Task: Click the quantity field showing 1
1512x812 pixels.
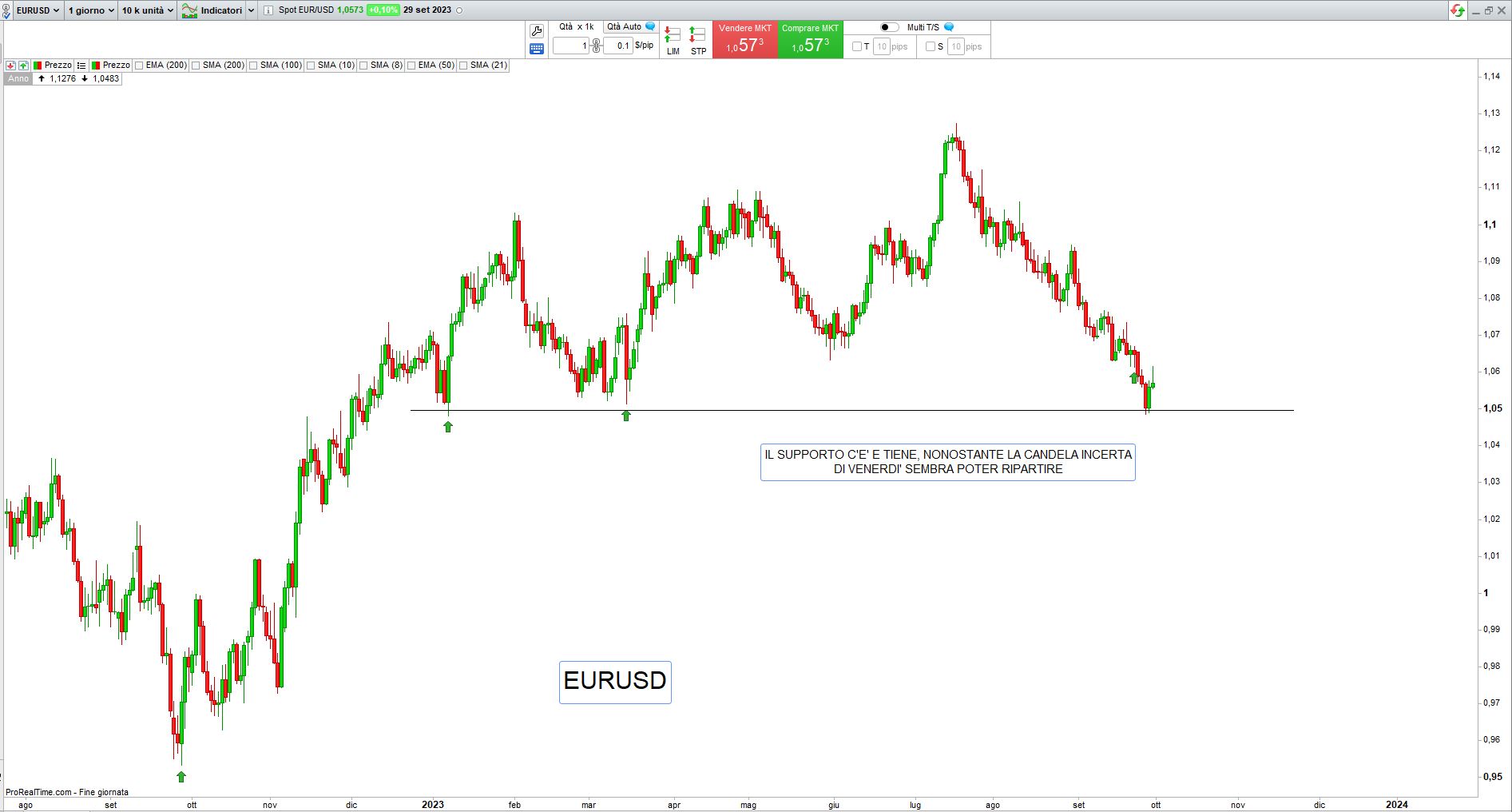Action: click(x=571, y=46)
